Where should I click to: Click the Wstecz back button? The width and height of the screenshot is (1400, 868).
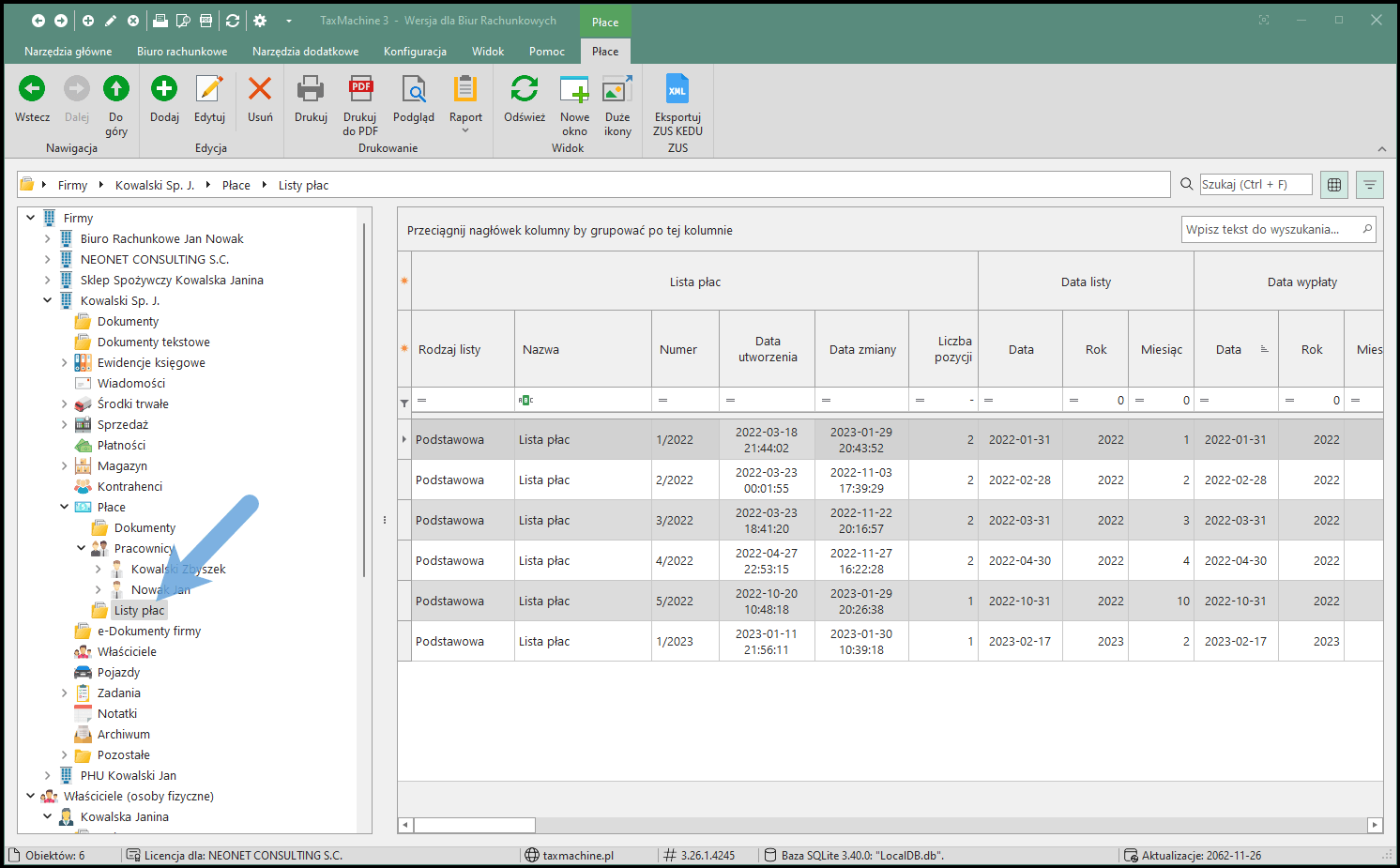tap(32, 90)
